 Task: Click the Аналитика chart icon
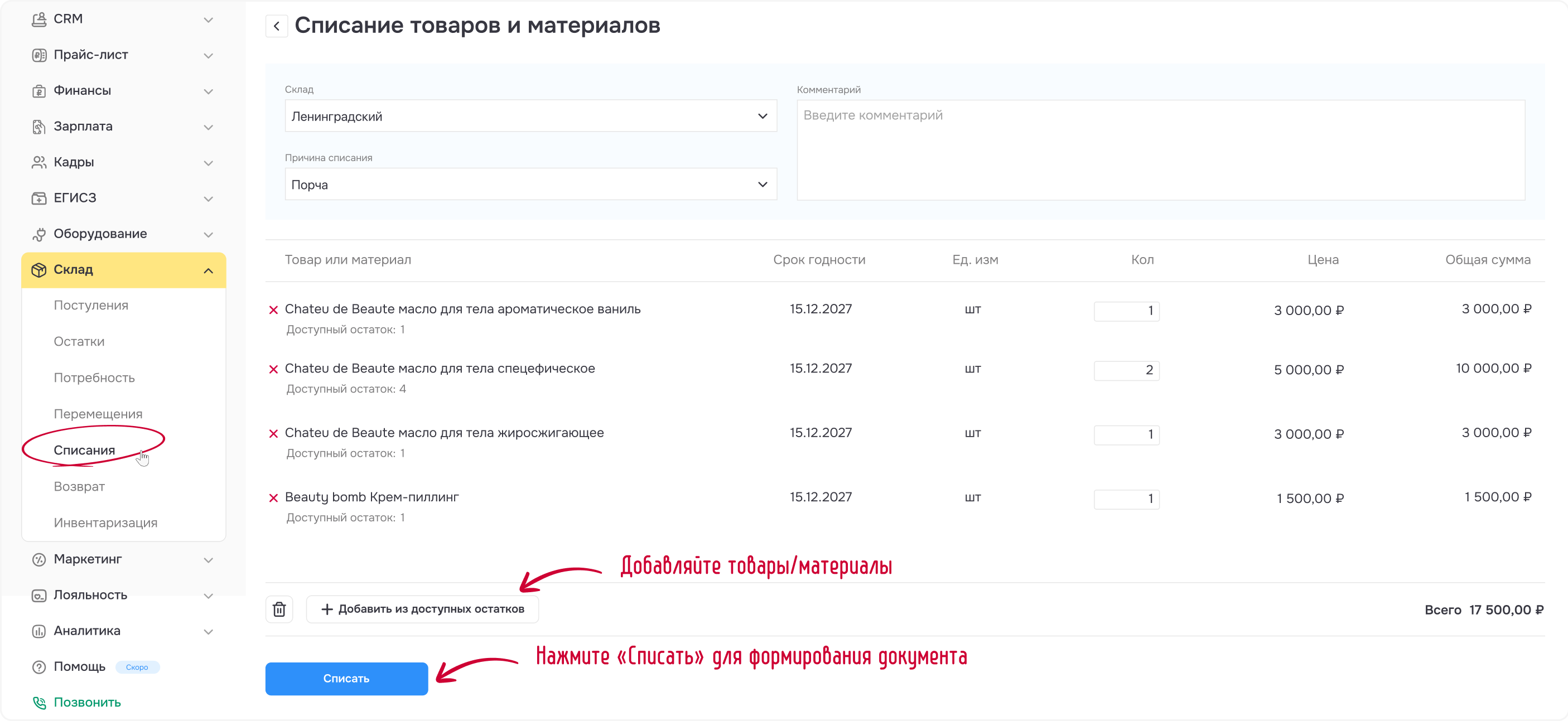pyautogui.click(x=39, y=632)
